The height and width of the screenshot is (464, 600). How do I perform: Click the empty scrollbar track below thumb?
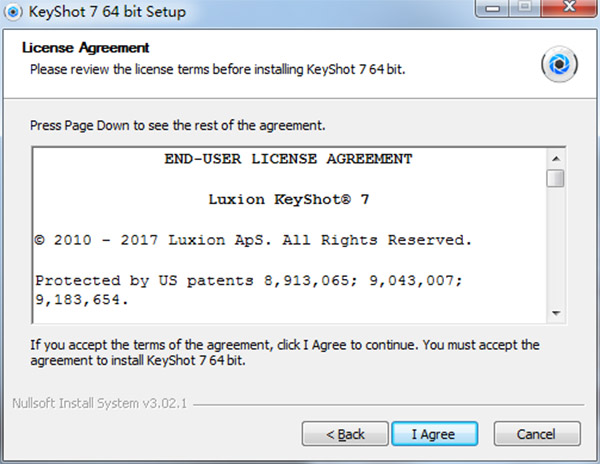pos(556,246)
